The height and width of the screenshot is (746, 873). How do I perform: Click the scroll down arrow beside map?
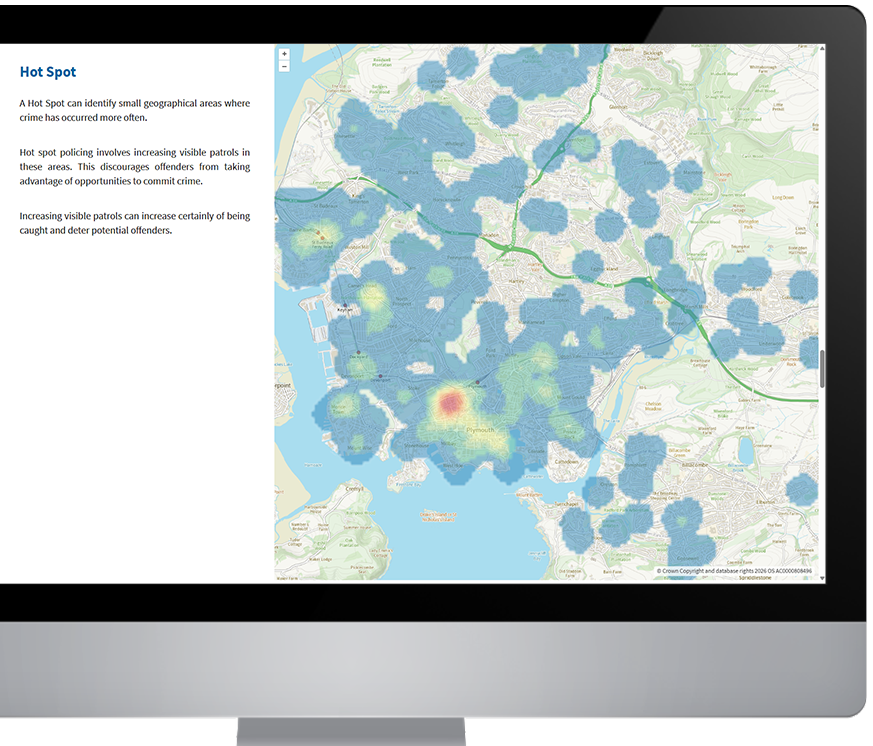tap(822, 577)
